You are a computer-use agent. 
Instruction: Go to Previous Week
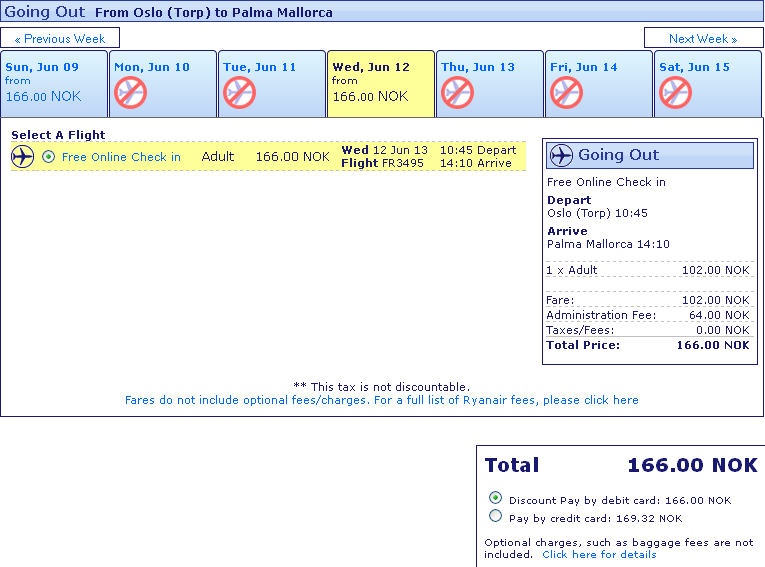click(x=60, y=38)
